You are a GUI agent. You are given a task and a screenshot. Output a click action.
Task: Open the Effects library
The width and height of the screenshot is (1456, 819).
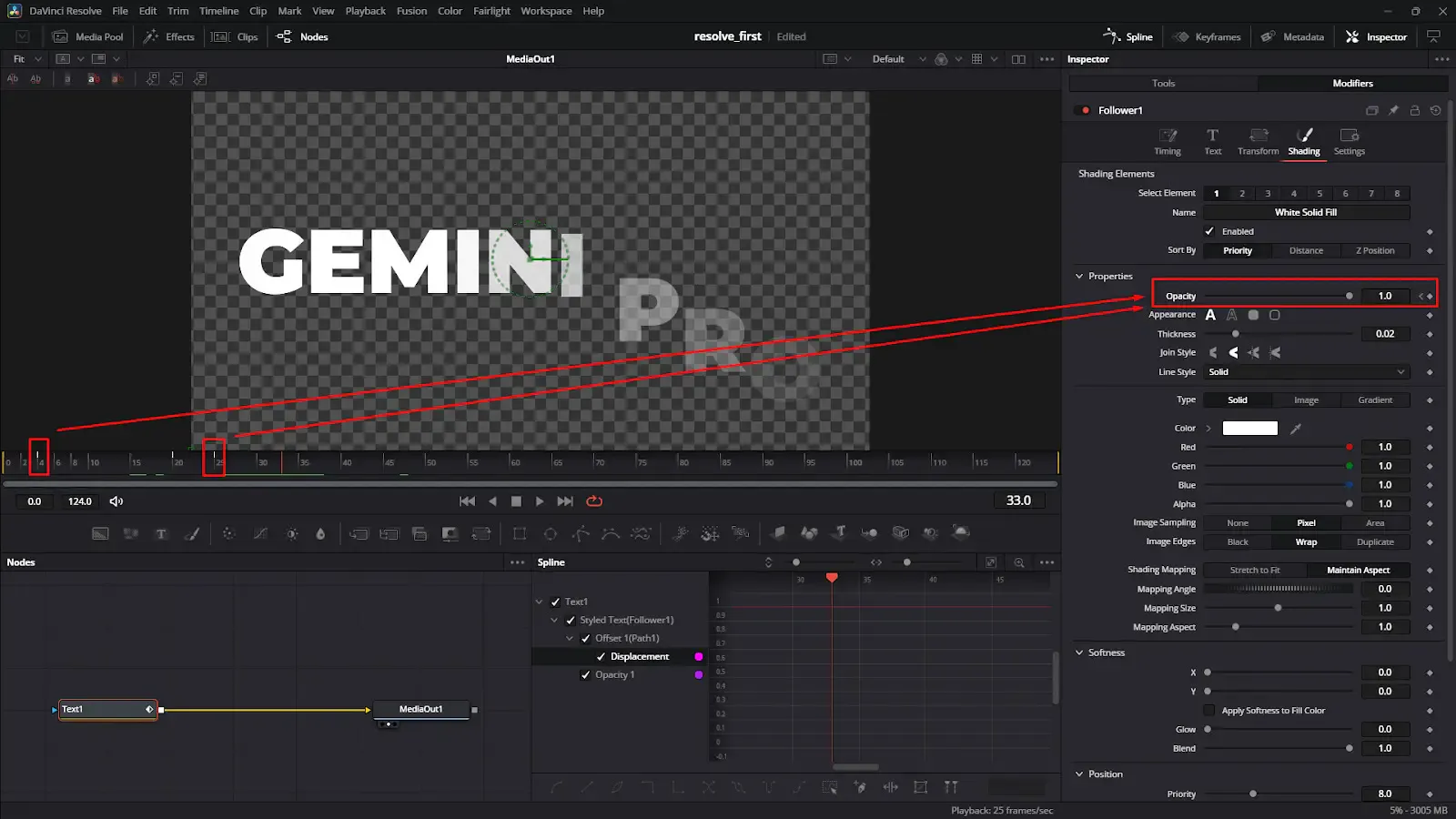pyautogui.click(x=169, y=36)
